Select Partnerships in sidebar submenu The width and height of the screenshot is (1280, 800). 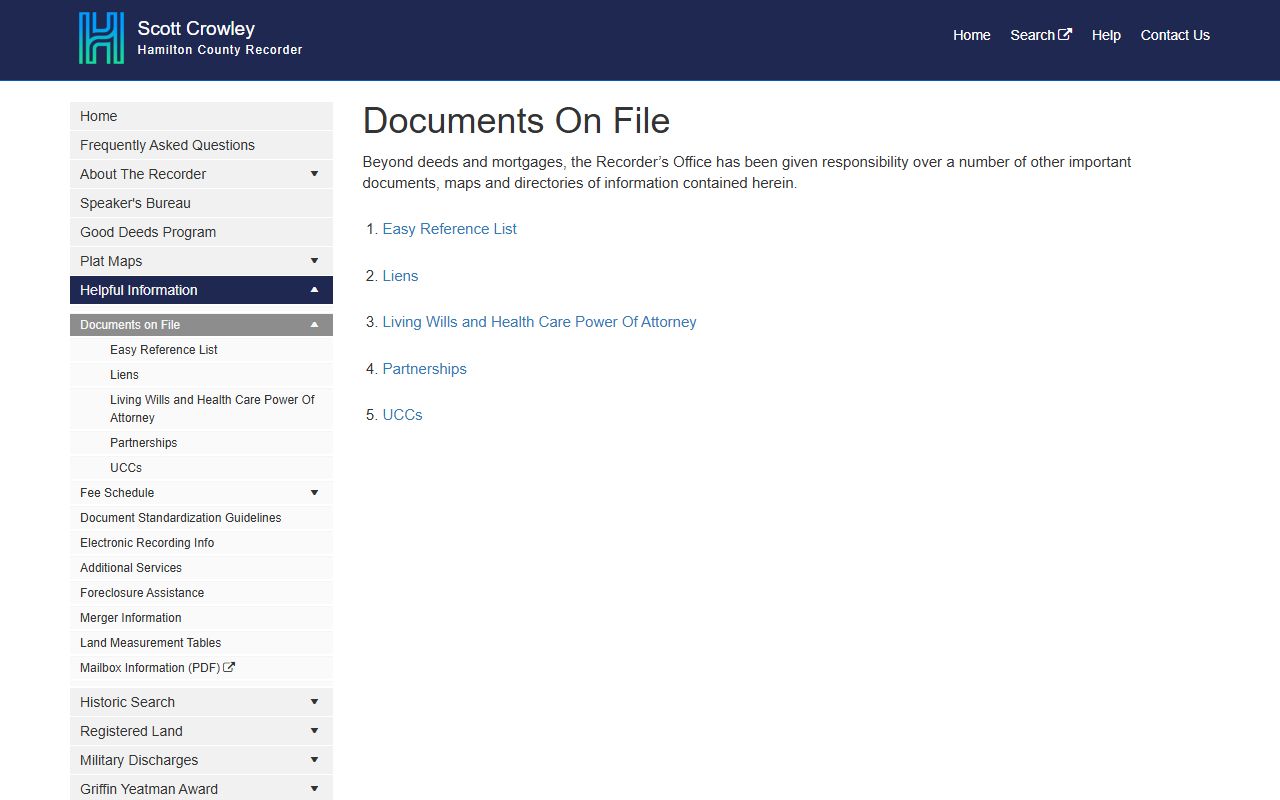pyautogui.click(x=201, y=443)
